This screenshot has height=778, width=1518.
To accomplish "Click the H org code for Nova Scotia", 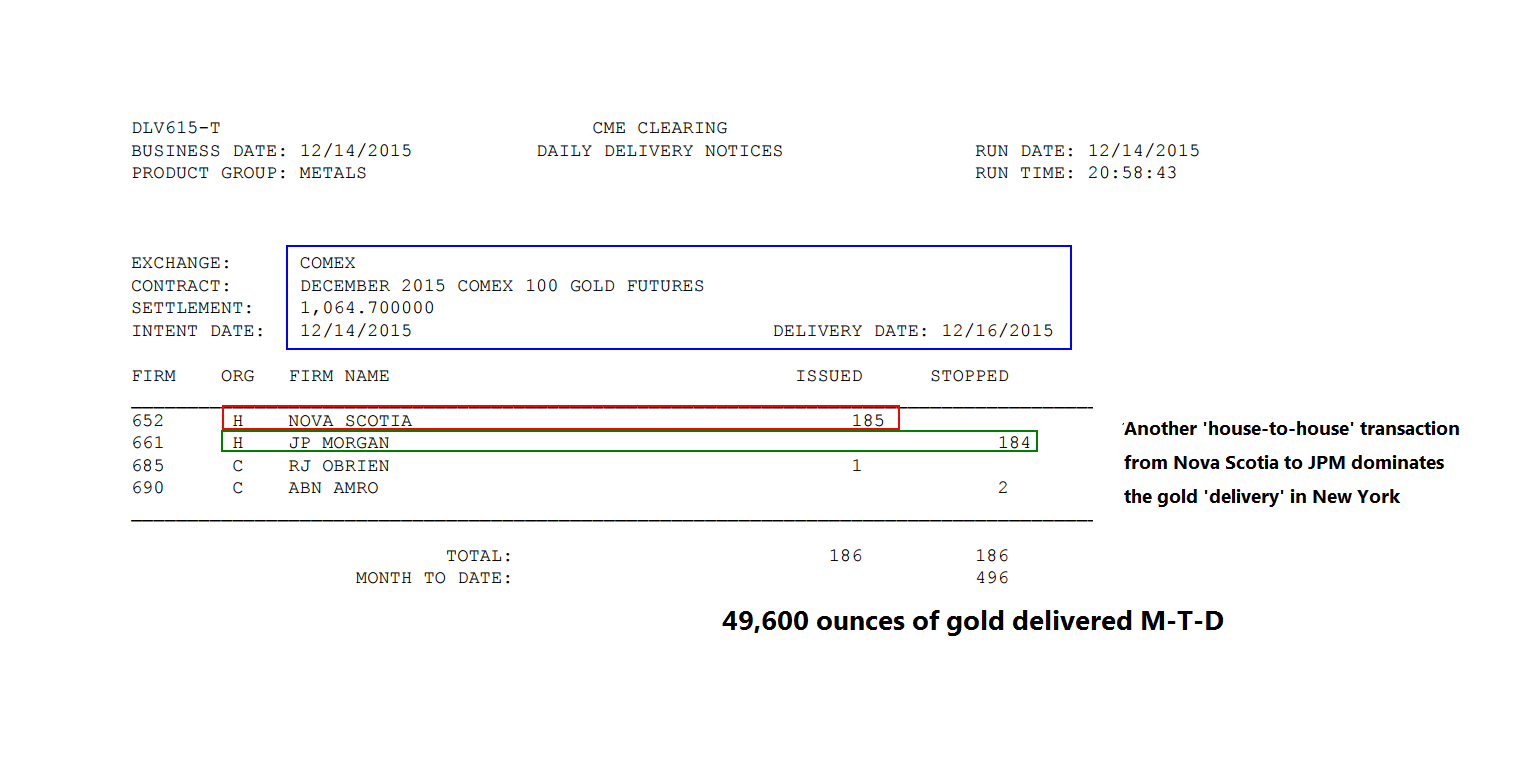I will (x=238, y=420).
